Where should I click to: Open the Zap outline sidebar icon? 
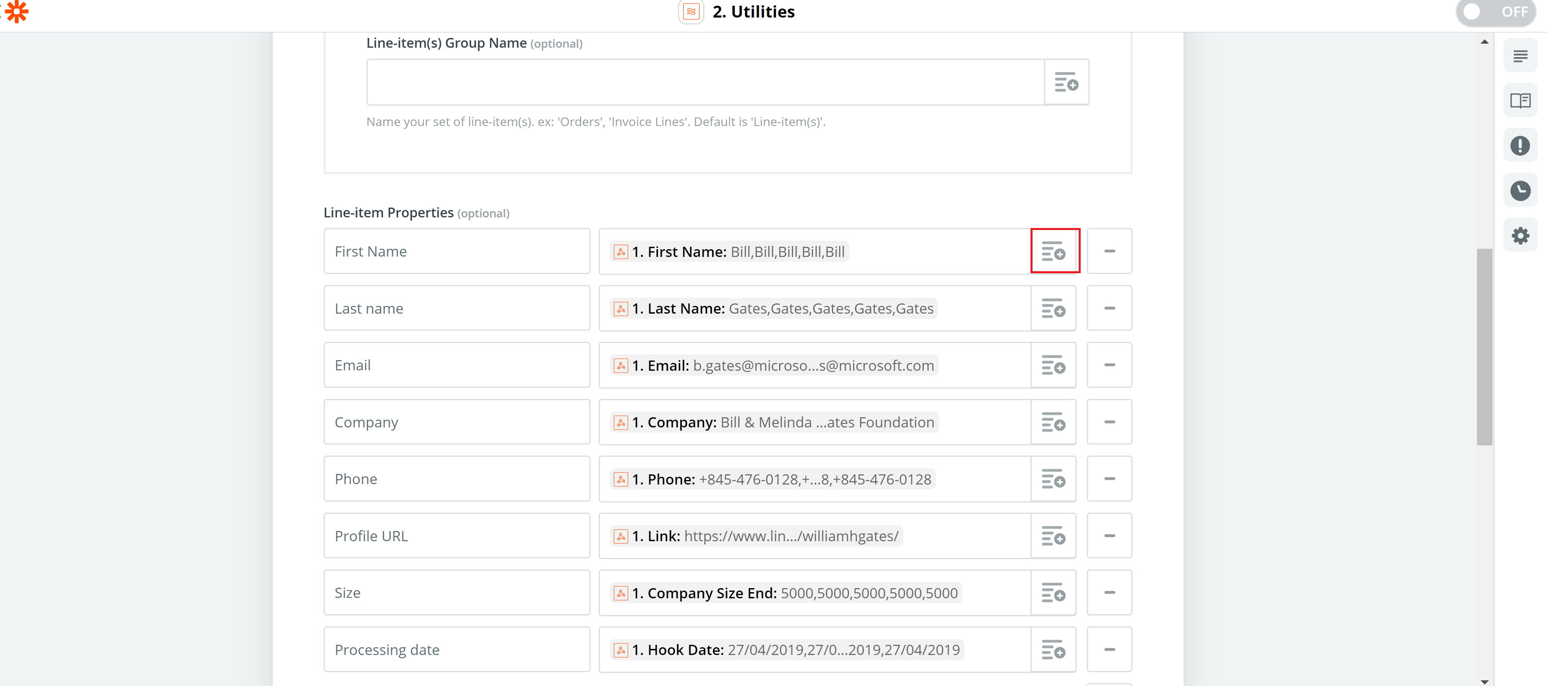[x=1520, y=56]
